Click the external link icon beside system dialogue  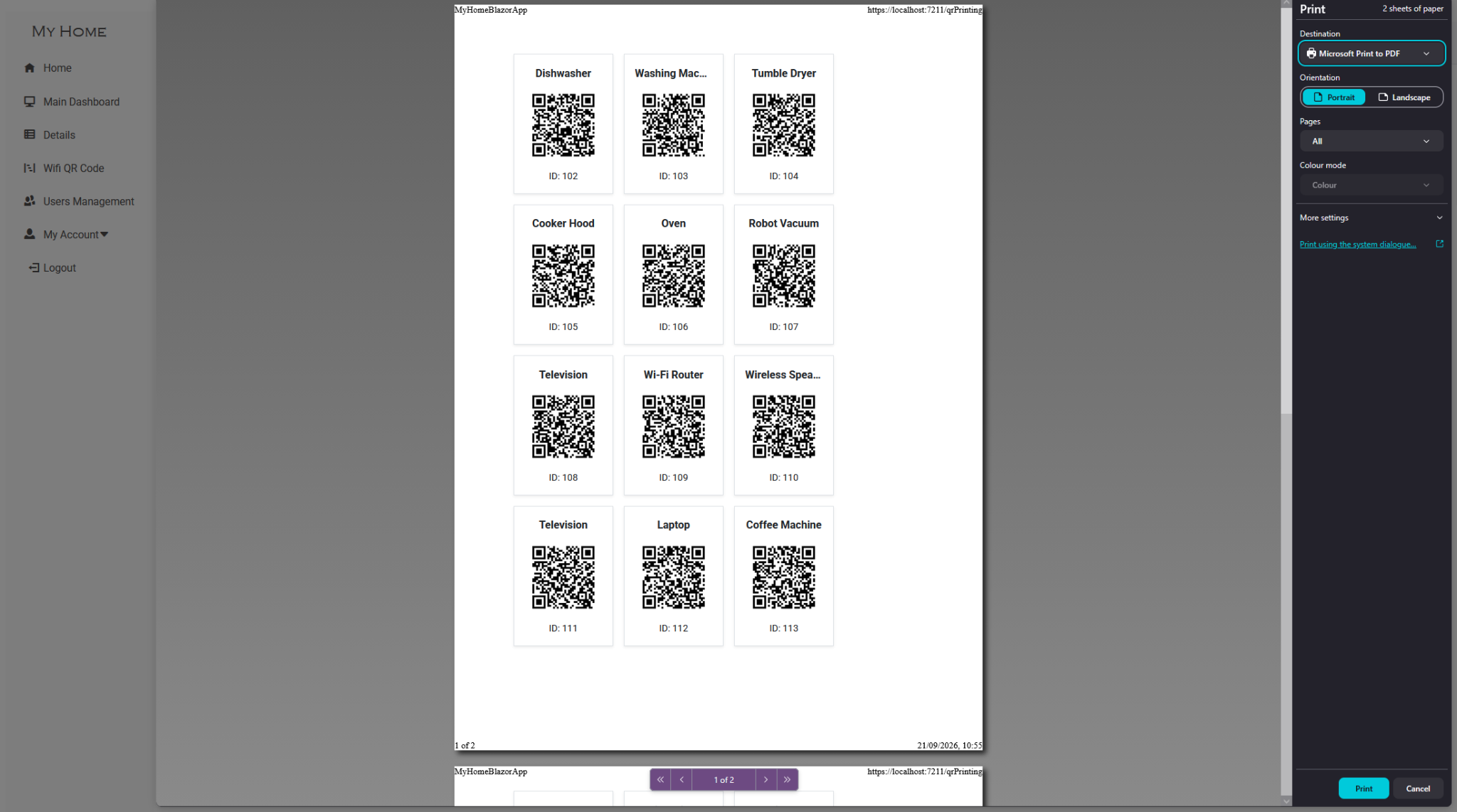click(1439, 244)
